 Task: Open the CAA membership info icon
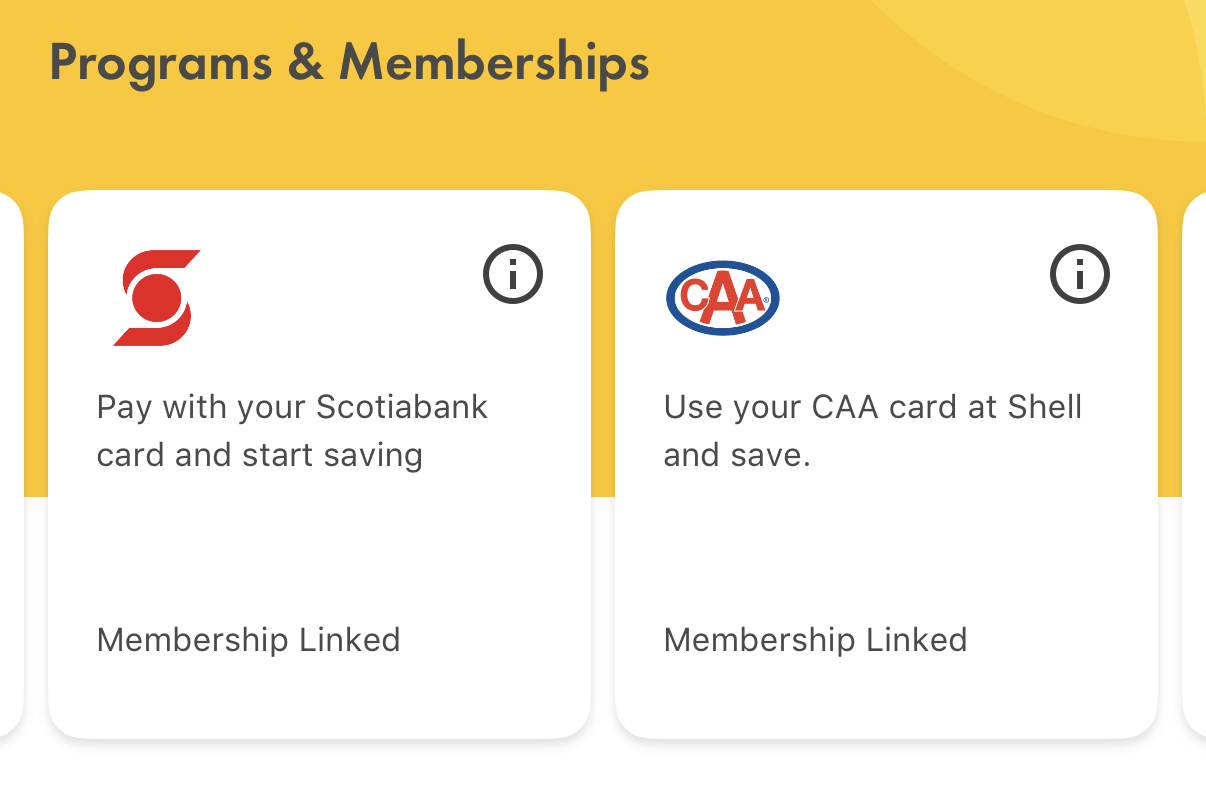click(x=1080, y=274)
